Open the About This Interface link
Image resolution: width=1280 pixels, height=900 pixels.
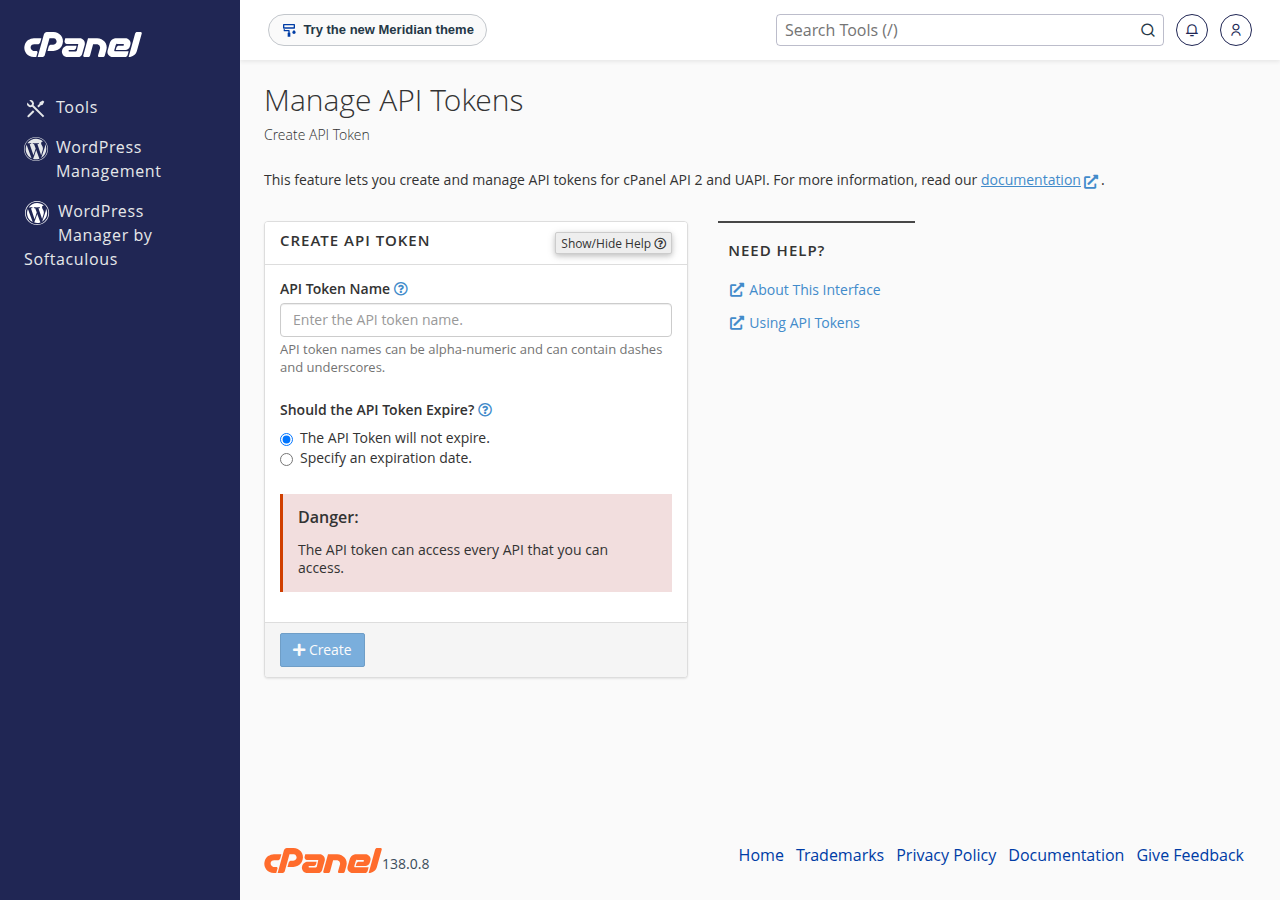(x=815, y=290)
